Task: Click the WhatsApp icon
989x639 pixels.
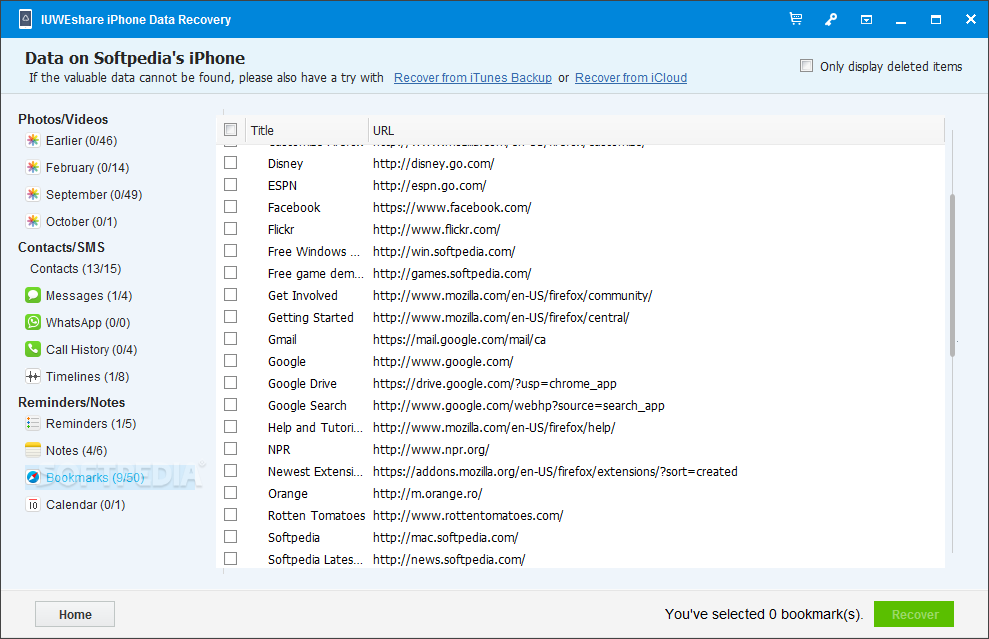Action: point(33,322)
